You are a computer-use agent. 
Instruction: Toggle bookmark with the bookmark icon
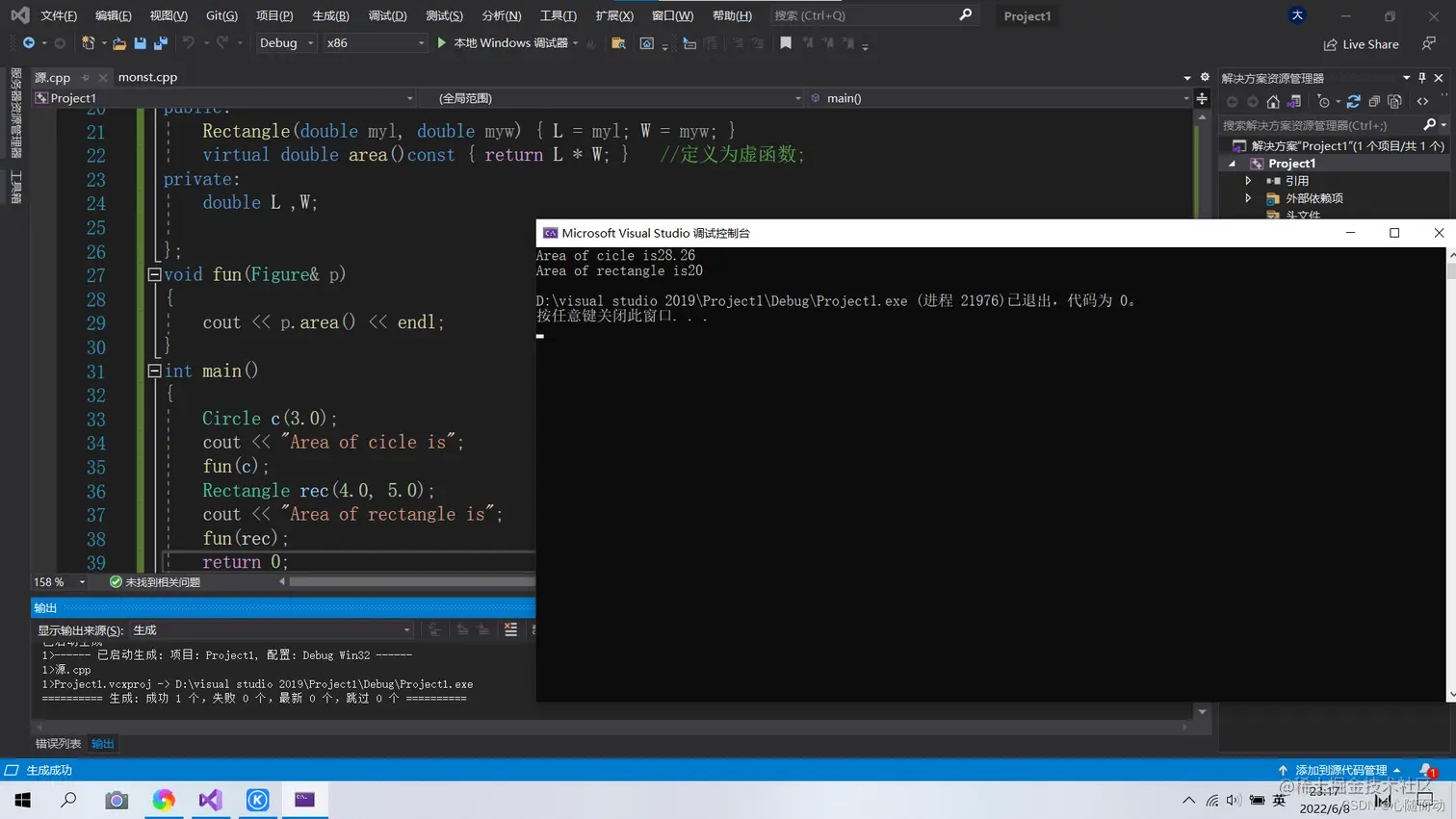pos(786,42)
